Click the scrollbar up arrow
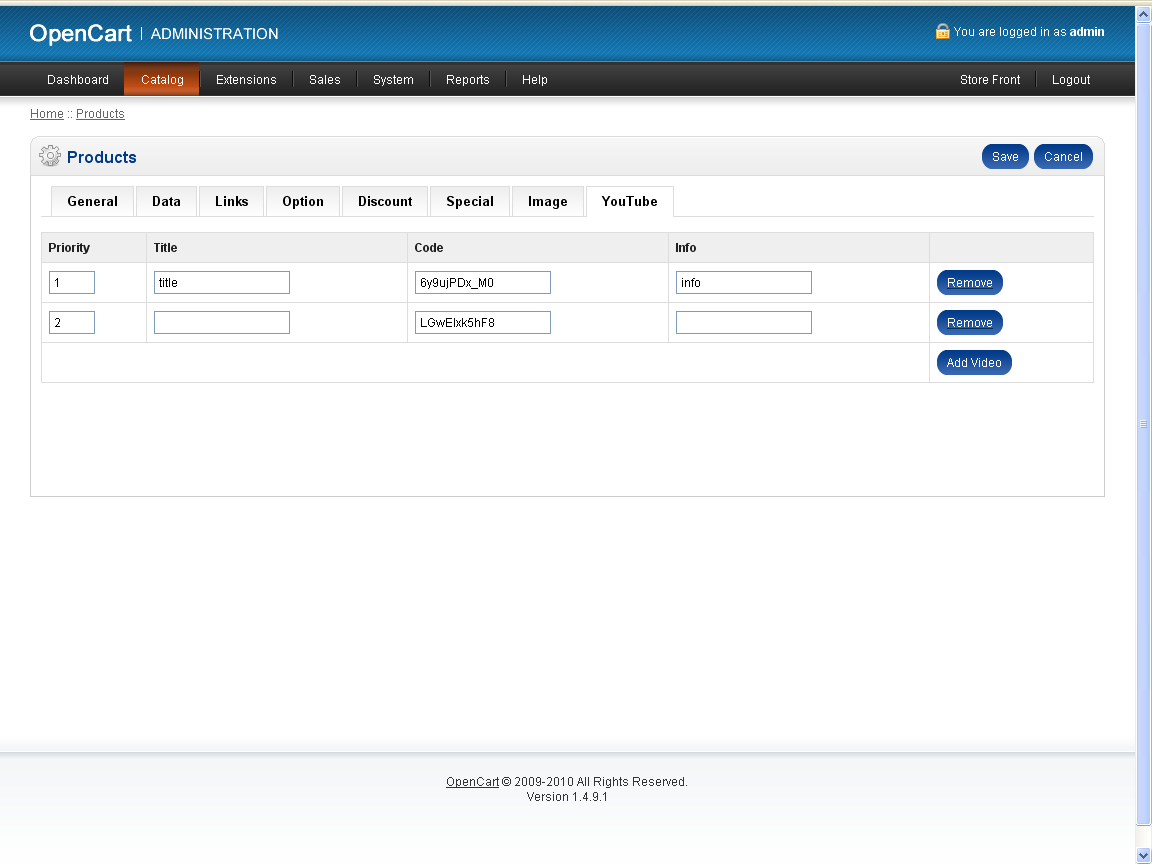1152x864 pixels. [1143, 14]
